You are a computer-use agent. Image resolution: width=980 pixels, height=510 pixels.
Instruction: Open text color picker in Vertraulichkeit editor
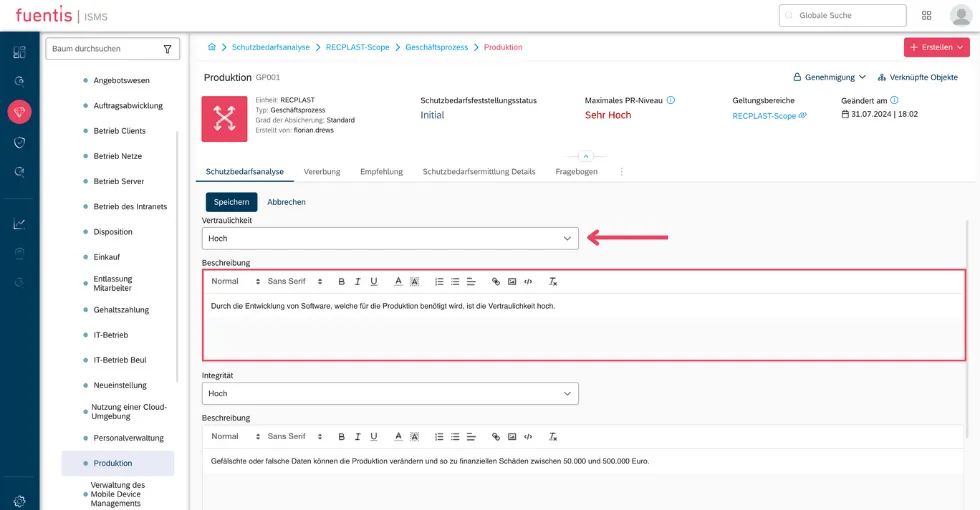[398, 282]
